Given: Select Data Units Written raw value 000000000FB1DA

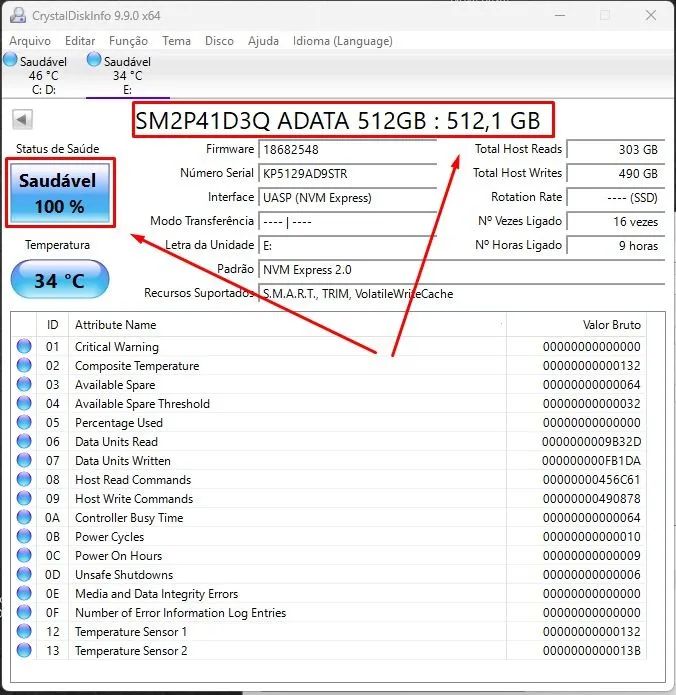Looking at the screenshot, I should (591, 461).
